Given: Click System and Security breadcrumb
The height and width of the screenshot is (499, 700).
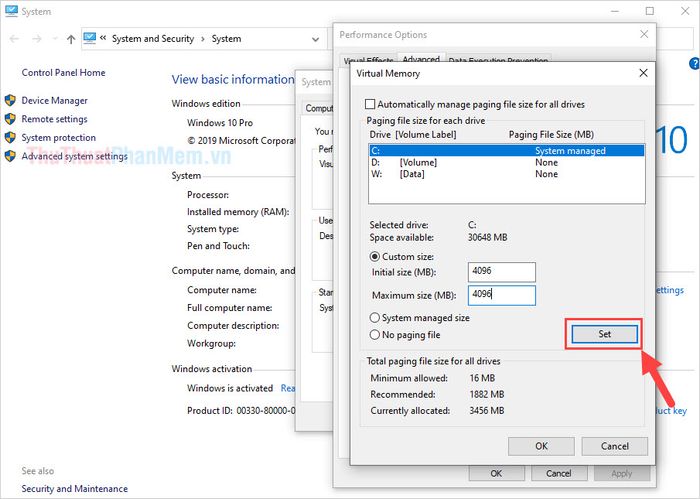Looking at the screenshot, I should coord(153,39).
